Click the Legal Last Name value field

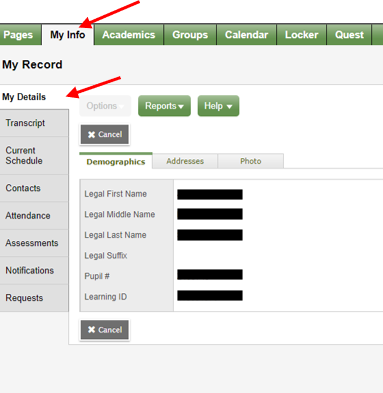210,235
